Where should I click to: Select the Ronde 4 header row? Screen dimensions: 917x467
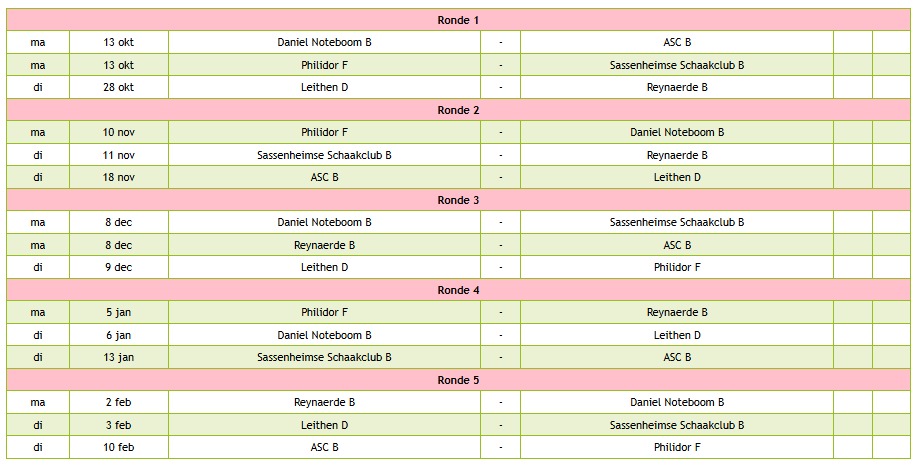[458, 290]
